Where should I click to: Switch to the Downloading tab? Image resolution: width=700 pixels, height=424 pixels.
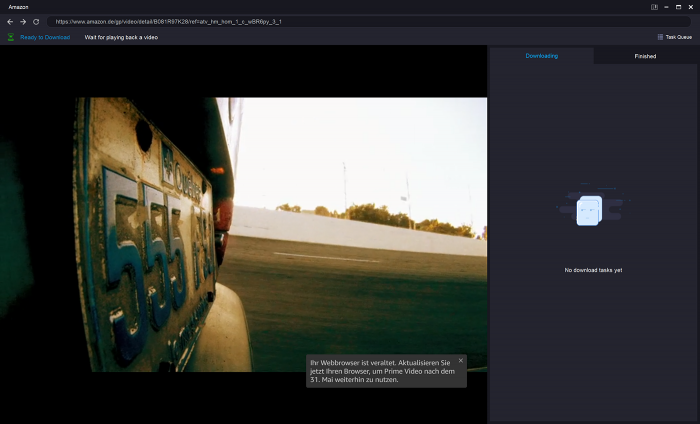coord(542,56)
